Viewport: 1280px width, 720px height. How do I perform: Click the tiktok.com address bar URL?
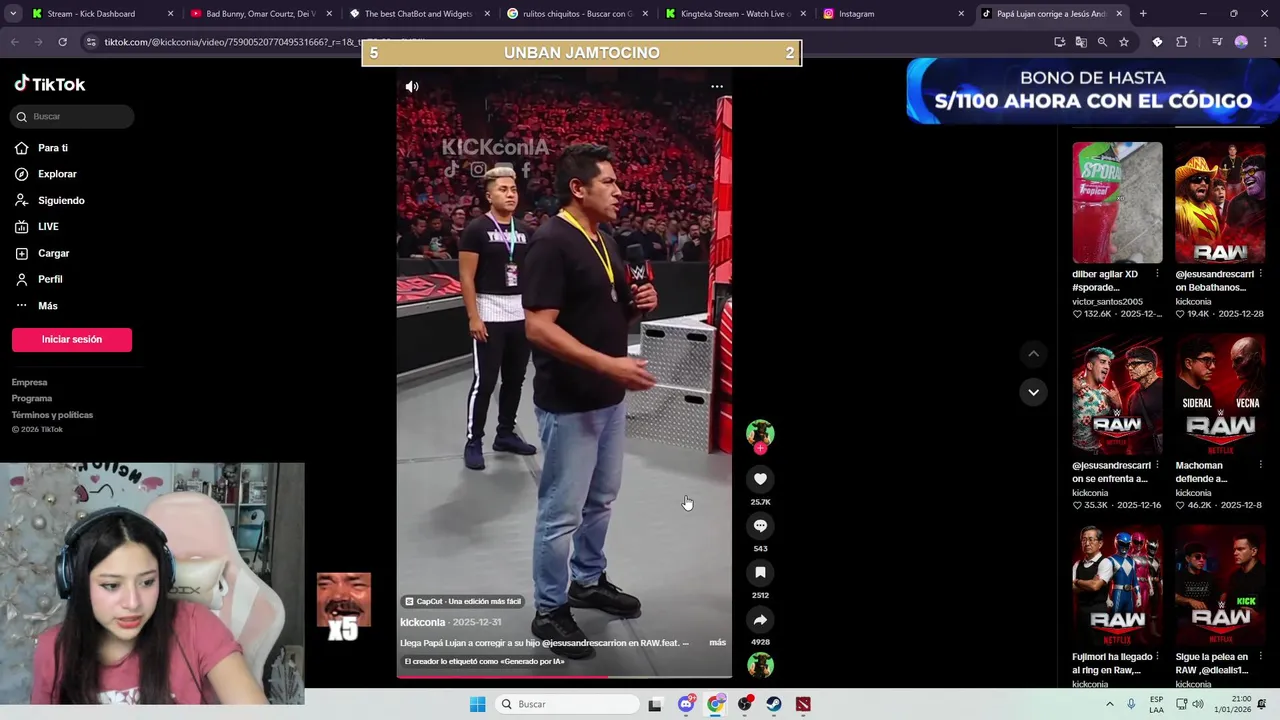point(265,42)
